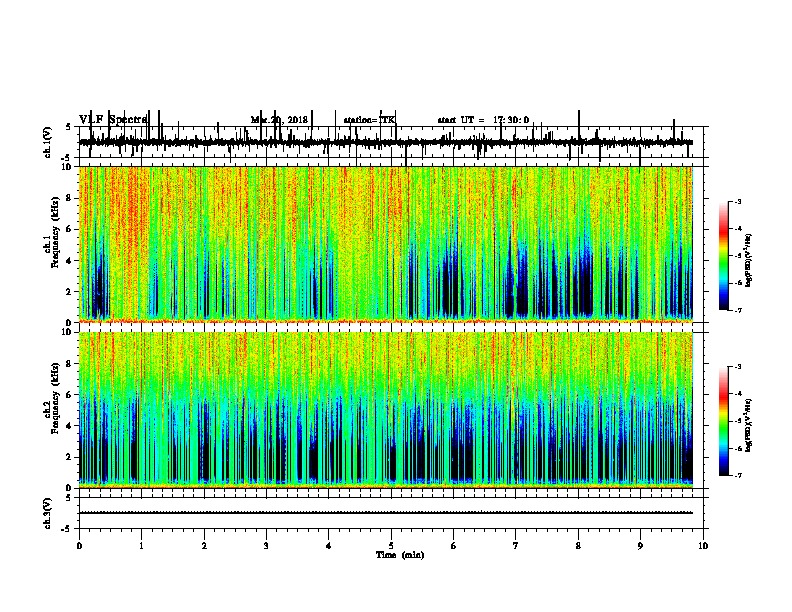Click time axis tick label '9'

(x=640, y=546)
